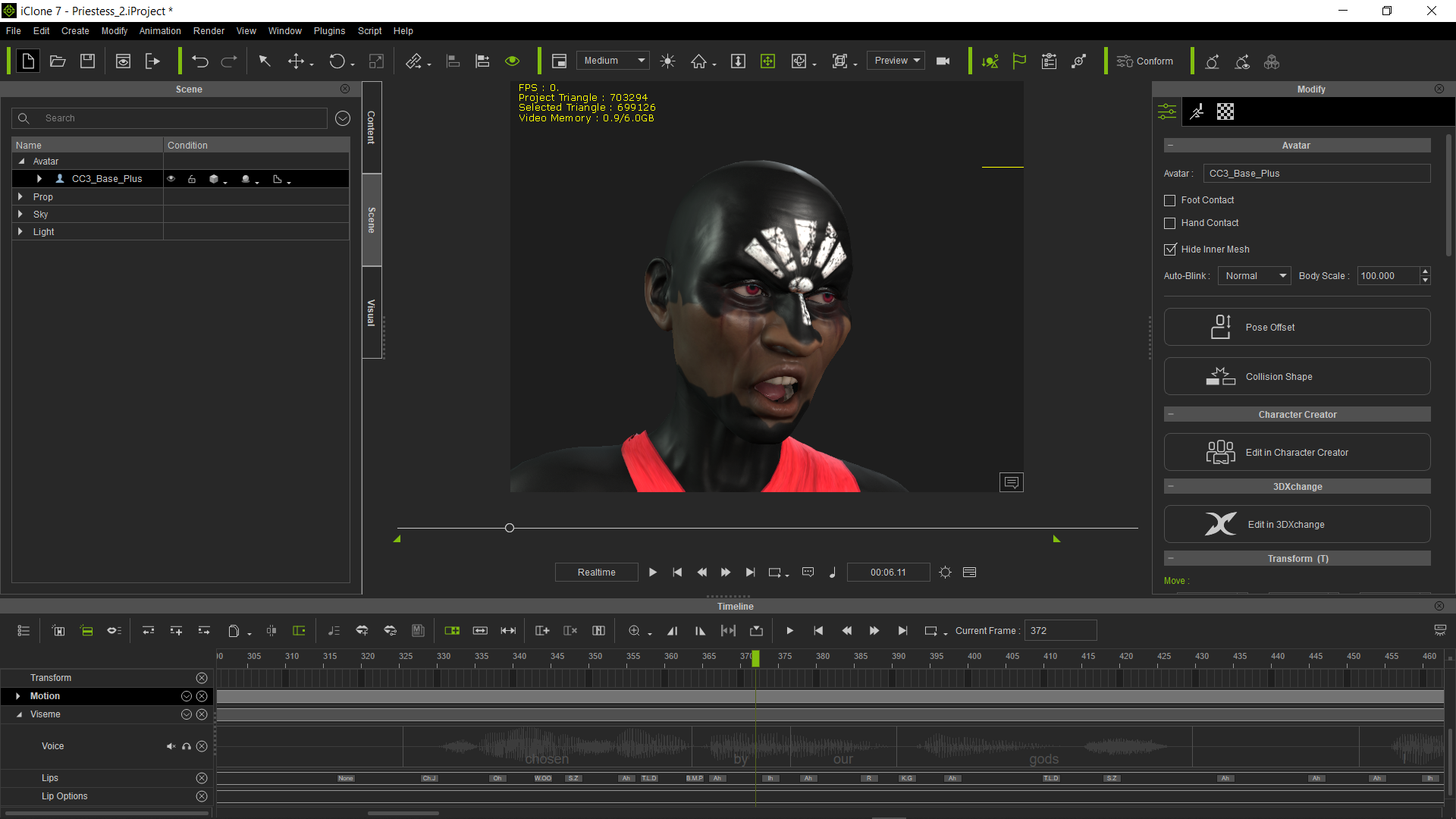The width and height of the screenshot is (1456, 819).
Task: Click the green flag icon
Action: coord(1019,61)
